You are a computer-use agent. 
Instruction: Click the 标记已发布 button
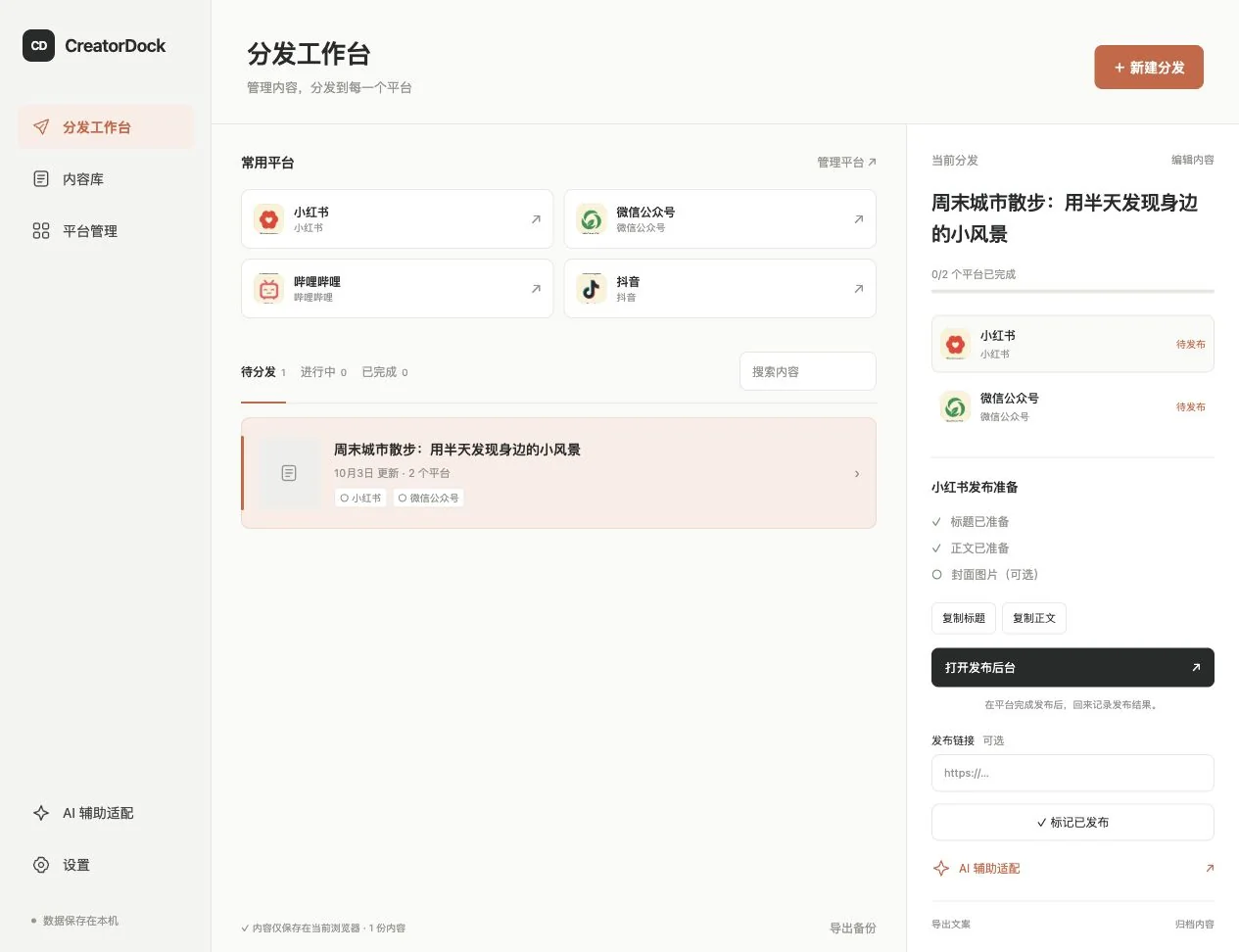pos(1072,823)
